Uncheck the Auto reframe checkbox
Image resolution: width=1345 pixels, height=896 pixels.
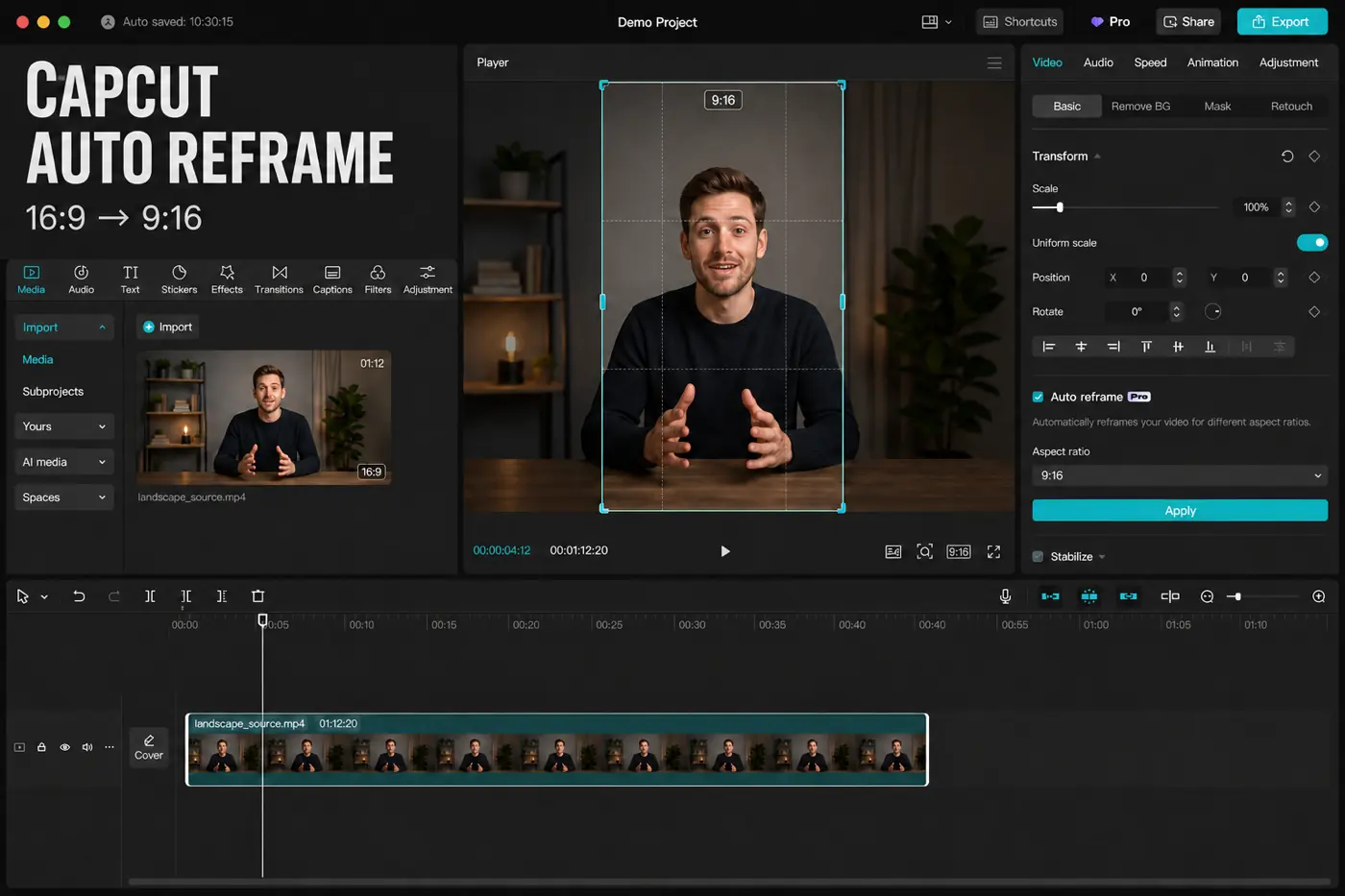[1038, 397]
